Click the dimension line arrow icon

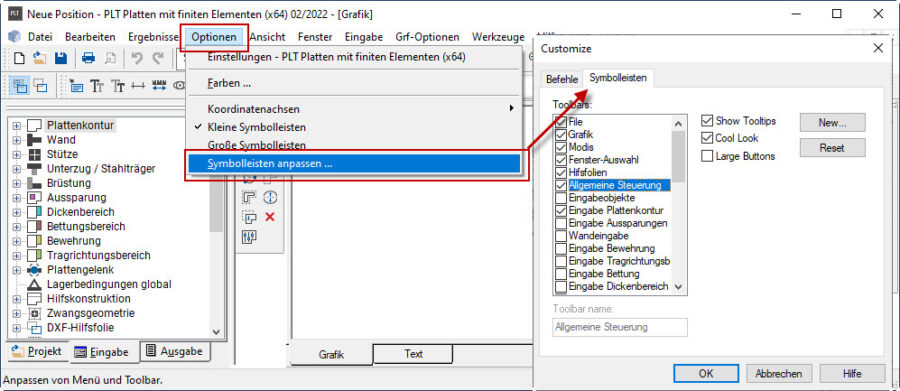[x=138, y=86]
